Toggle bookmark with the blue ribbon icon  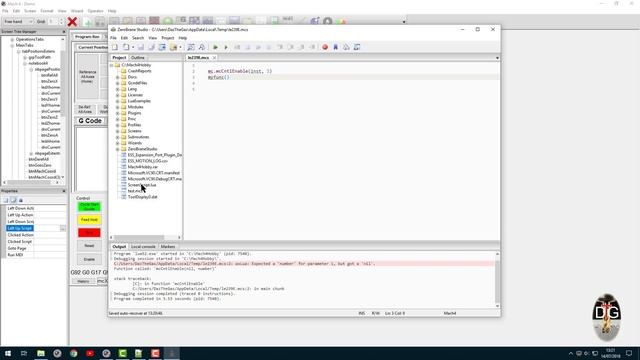coord(336,47)
